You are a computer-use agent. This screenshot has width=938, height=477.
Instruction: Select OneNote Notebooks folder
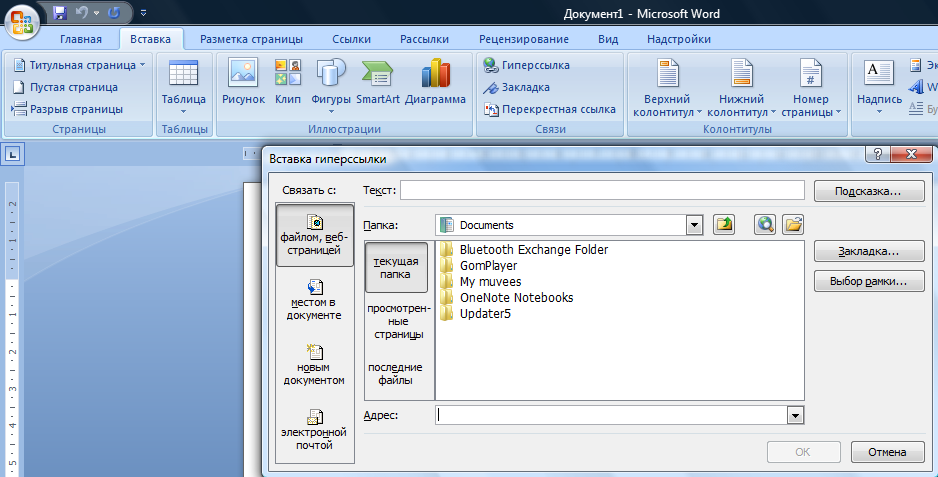pos(507,298)
